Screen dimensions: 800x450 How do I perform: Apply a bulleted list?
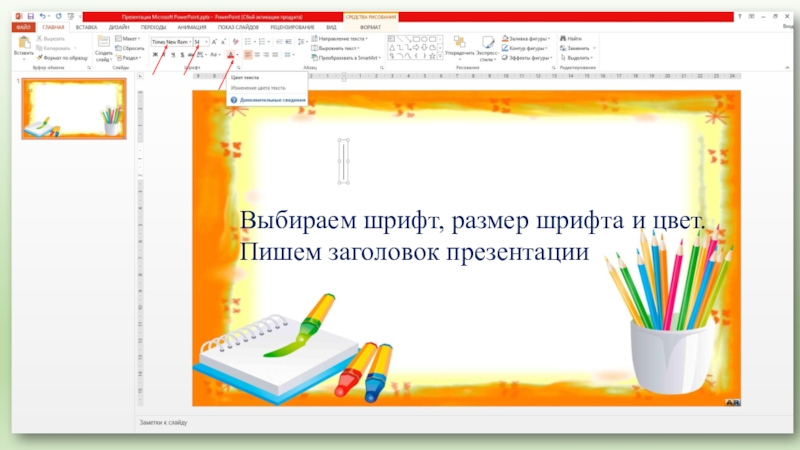tap(249, 42)
